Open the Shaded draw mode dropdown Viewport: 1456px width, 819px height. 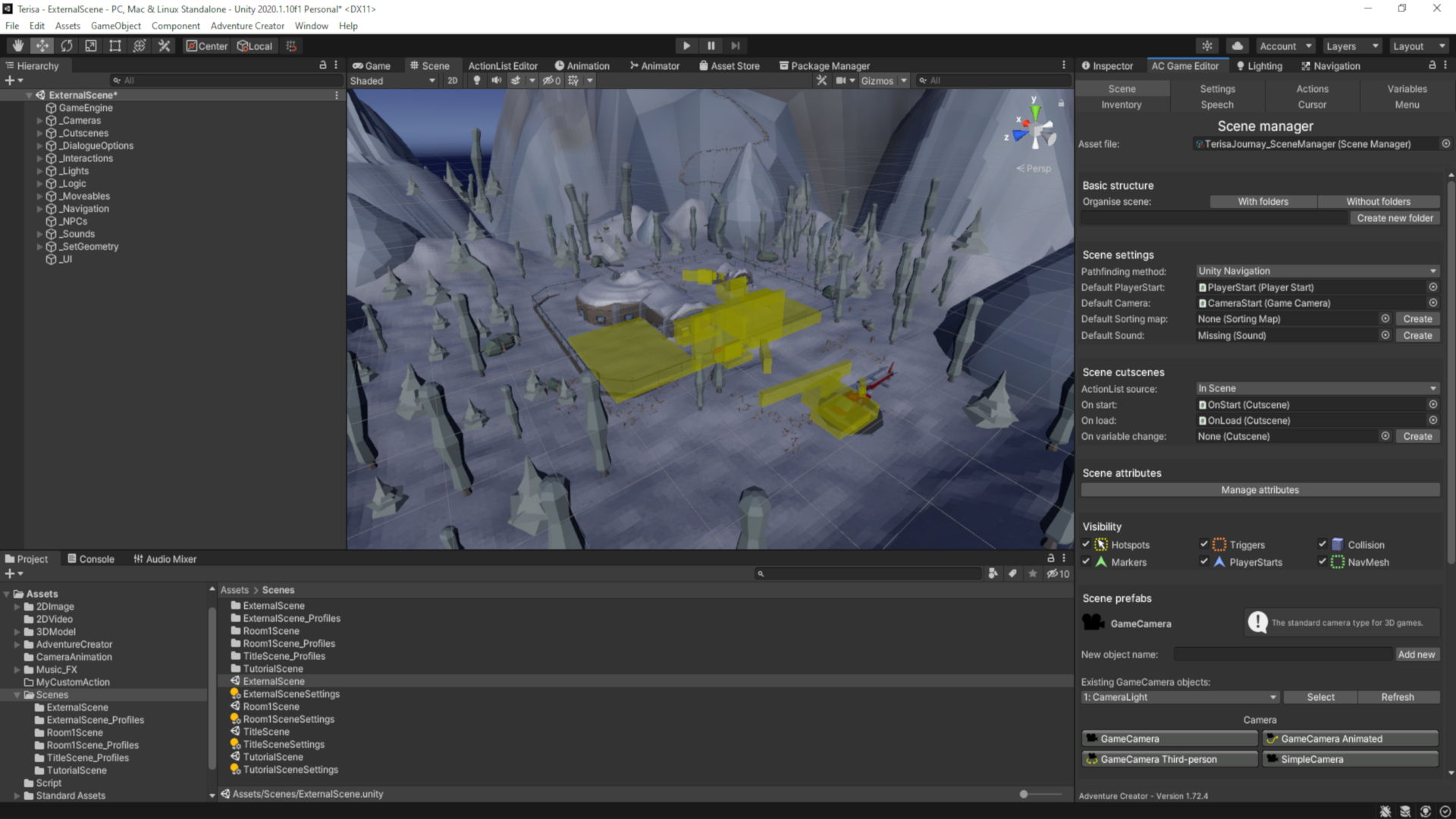tap(393, 80)
